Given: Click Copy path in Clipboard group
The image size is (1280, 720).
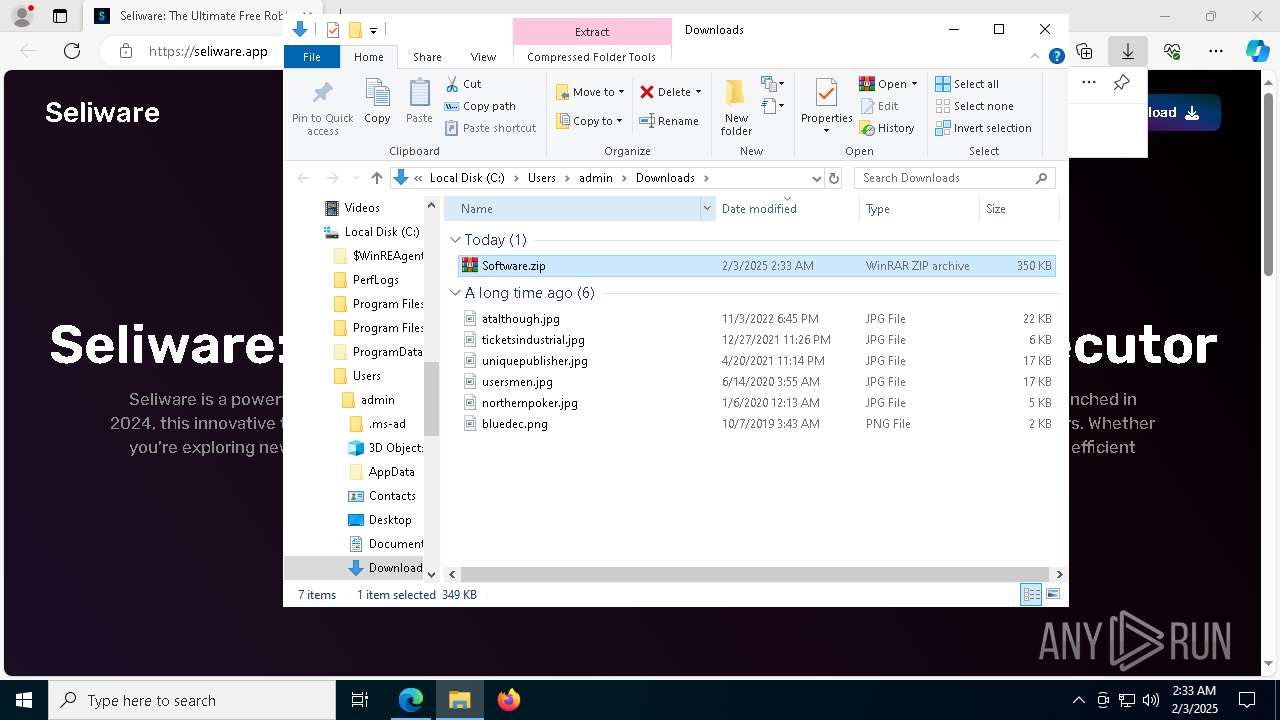Looking at the screenshot, I should (480, 106).
